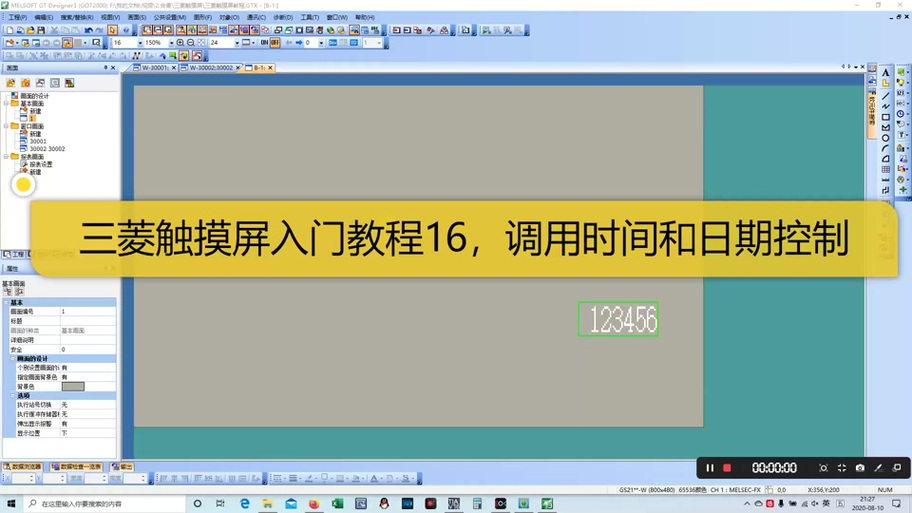Open the 数据浏览器 bottom tab
Image resolution: width=912 pixels, height=513 pixels.
(x=23, y=466)
